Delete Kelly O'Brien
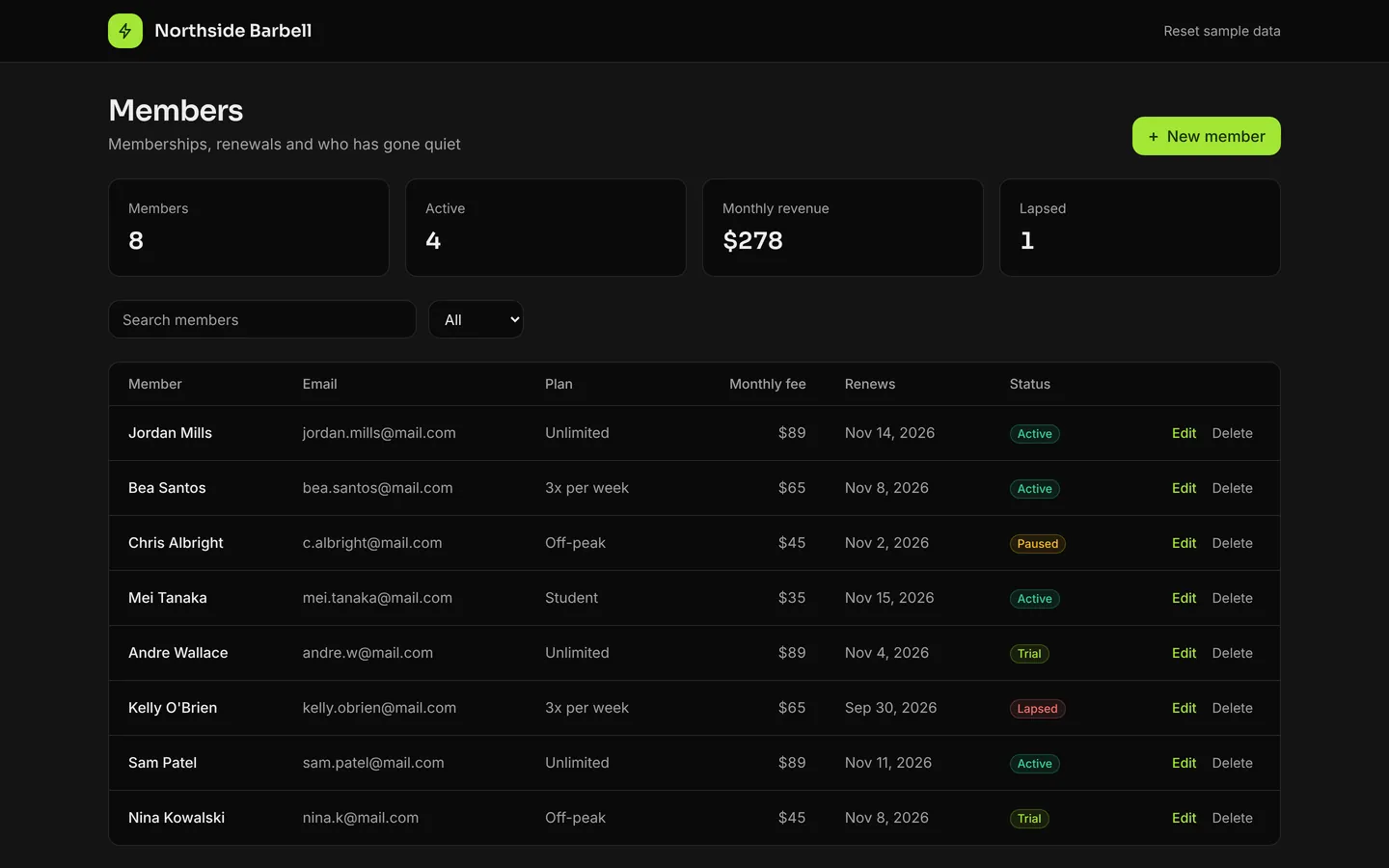Screen dimensions: 1389x868 1232,708
